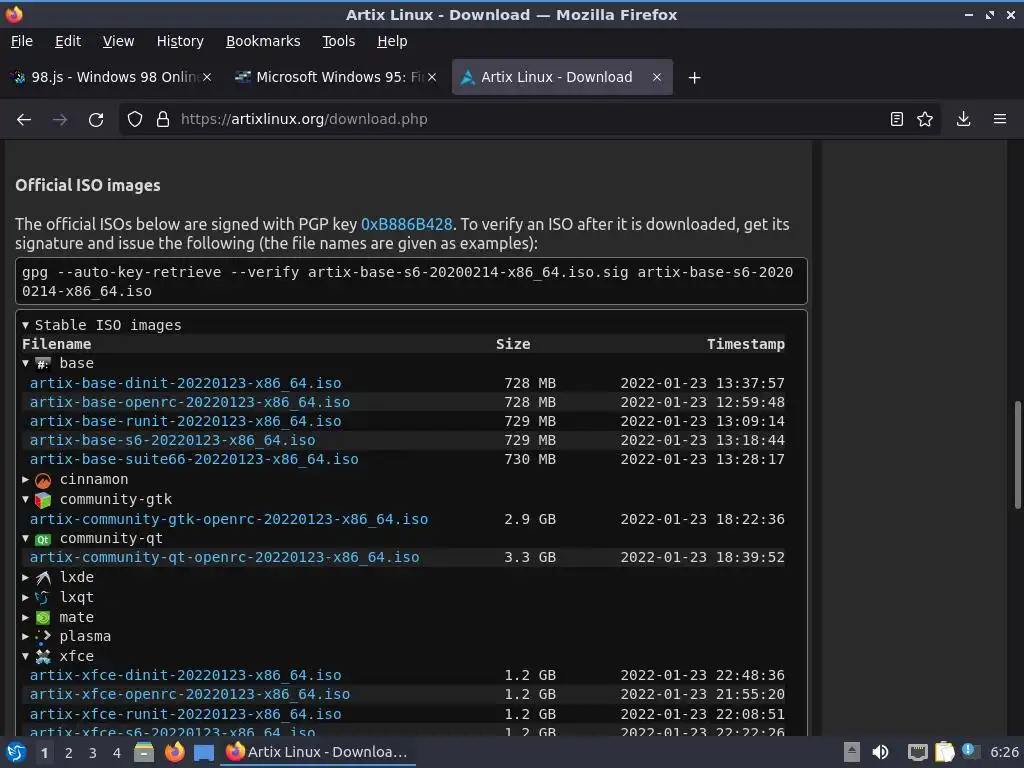Download artix-community-gtk-openrc ISO
1024x768 pixels.
(229, 519)
